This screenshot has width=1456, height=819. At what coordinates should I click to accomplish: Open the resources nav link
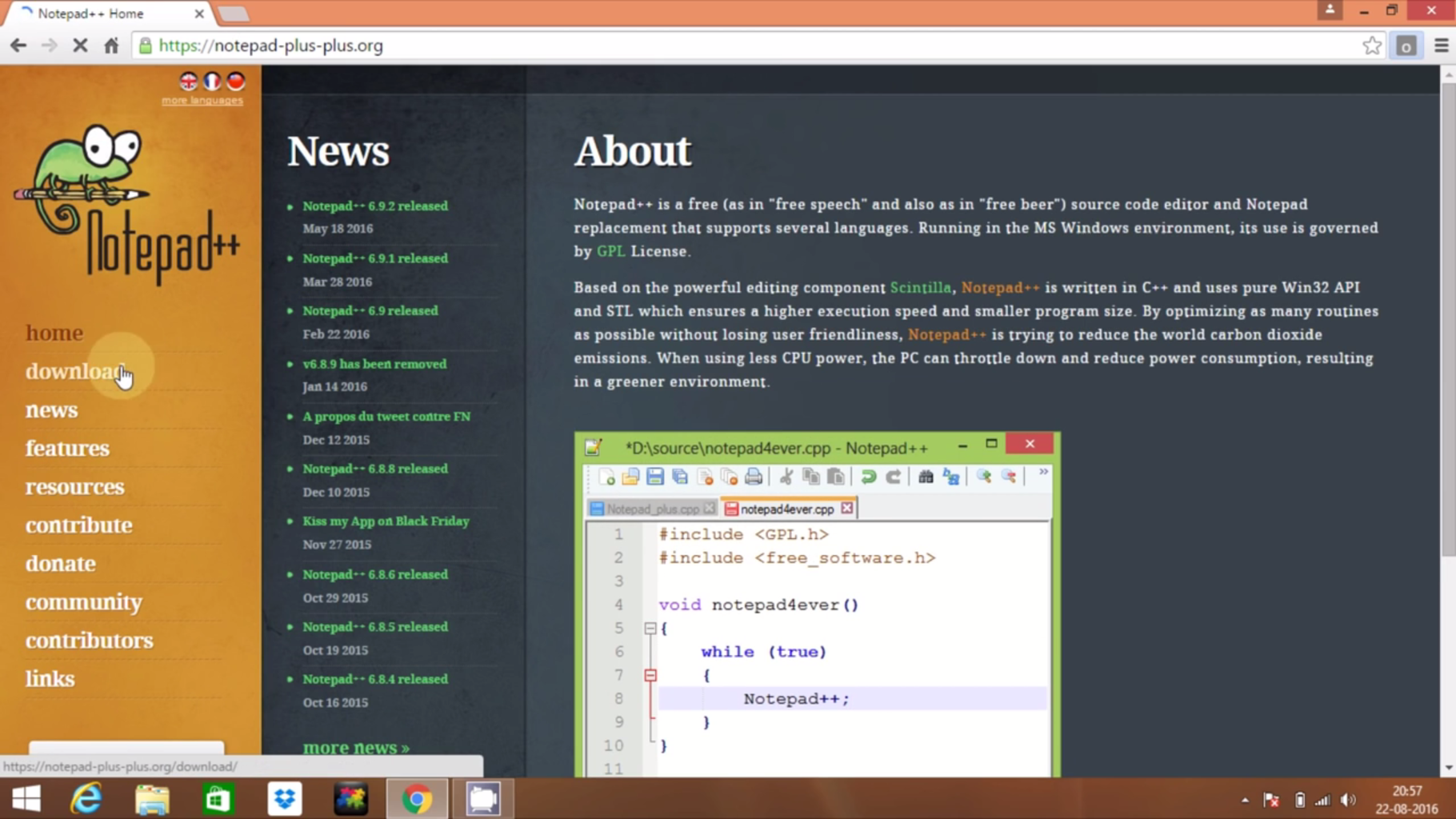pos(75,486)
